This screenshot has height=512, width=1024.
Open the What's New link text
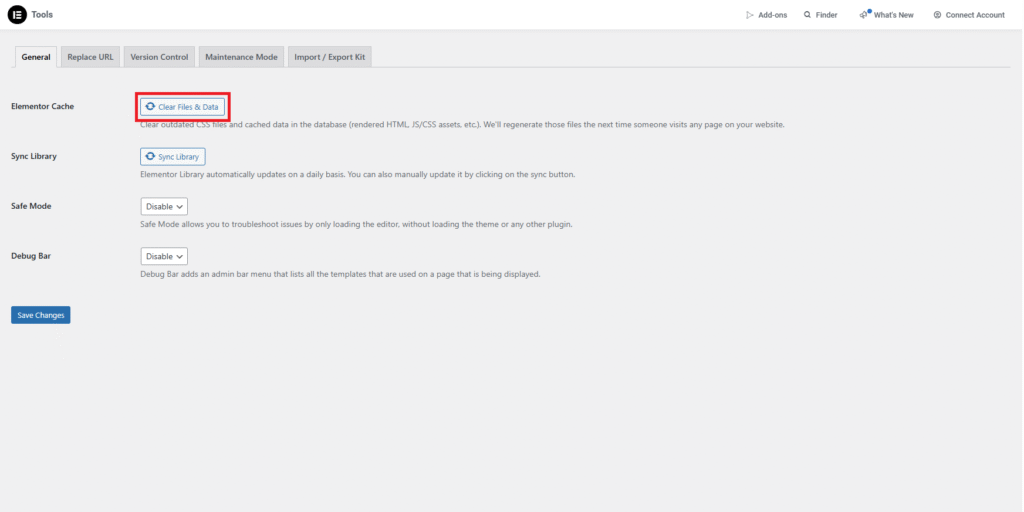pyautogui.click(x=893, y=15)
